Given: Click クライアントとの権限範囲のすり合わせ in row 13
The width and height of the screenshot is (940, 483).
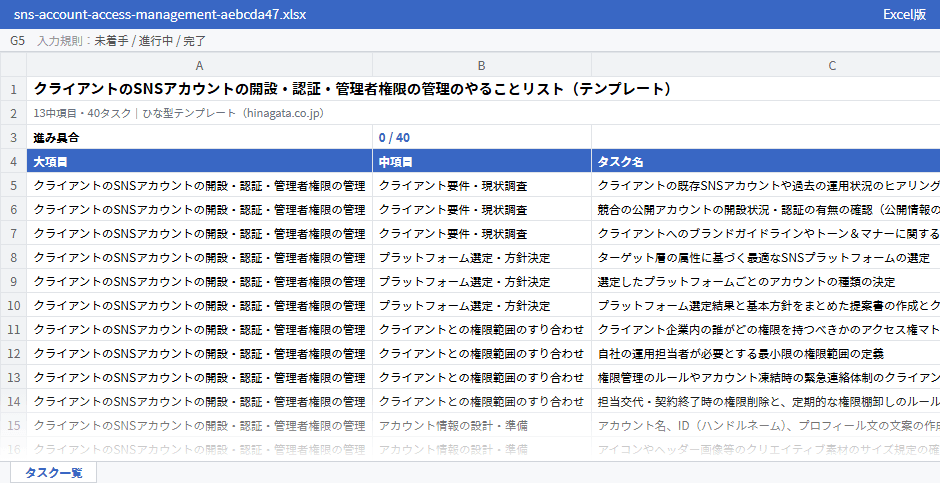Looking at the screenshot, I should coord(481,377).
